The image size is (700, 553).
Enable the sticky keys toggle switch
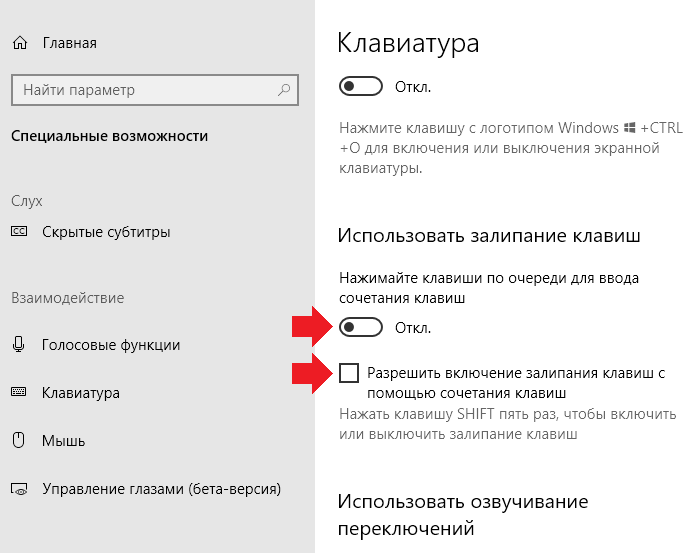(361, 328)
